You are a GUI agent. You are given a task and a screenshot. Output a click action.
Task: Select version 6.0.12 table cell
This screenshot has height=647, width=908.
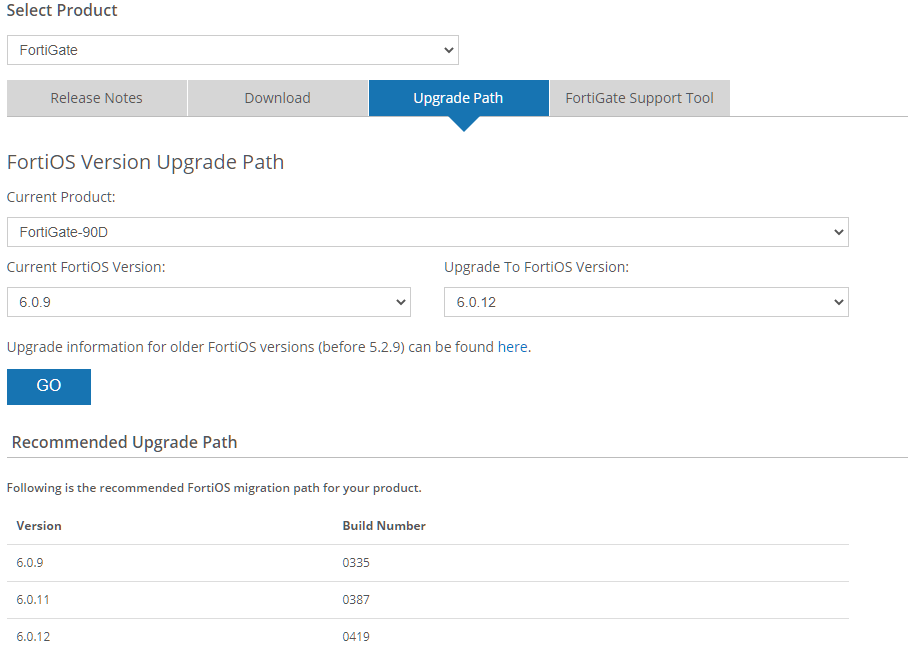tap(33, 636)
